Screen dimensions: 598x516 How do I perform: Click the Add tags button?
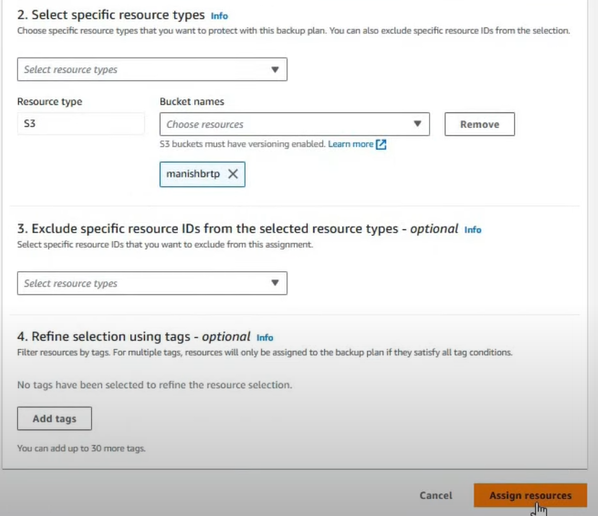(x=54, y=418)
